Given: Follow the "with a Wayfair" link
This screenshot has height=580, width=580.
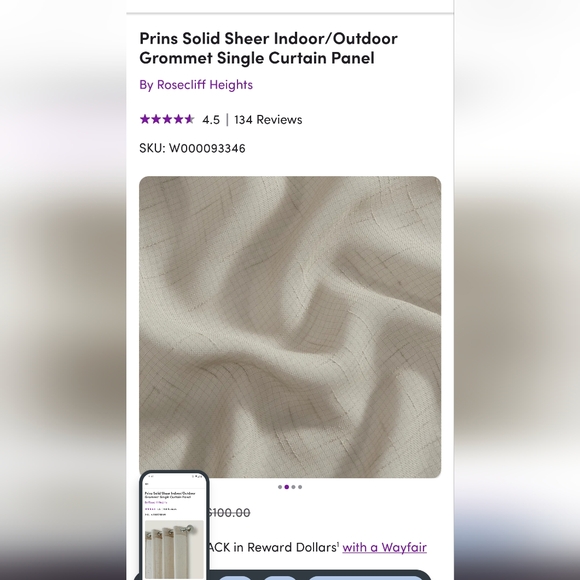Looking at the screenshot, I should coord(385,547).
